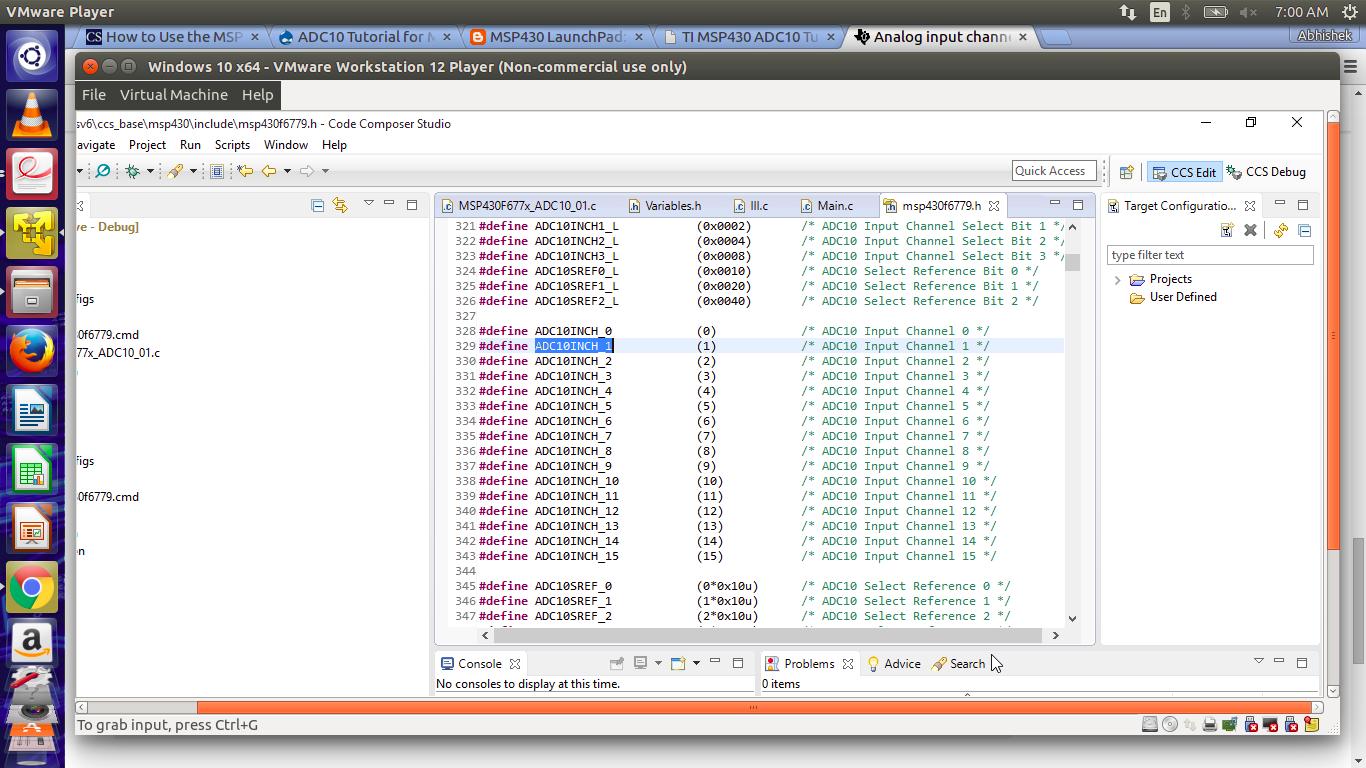Collapse all in Target Configurations panel
Viewport: 1366px width, 768px height.
[x=1304, y=231]
